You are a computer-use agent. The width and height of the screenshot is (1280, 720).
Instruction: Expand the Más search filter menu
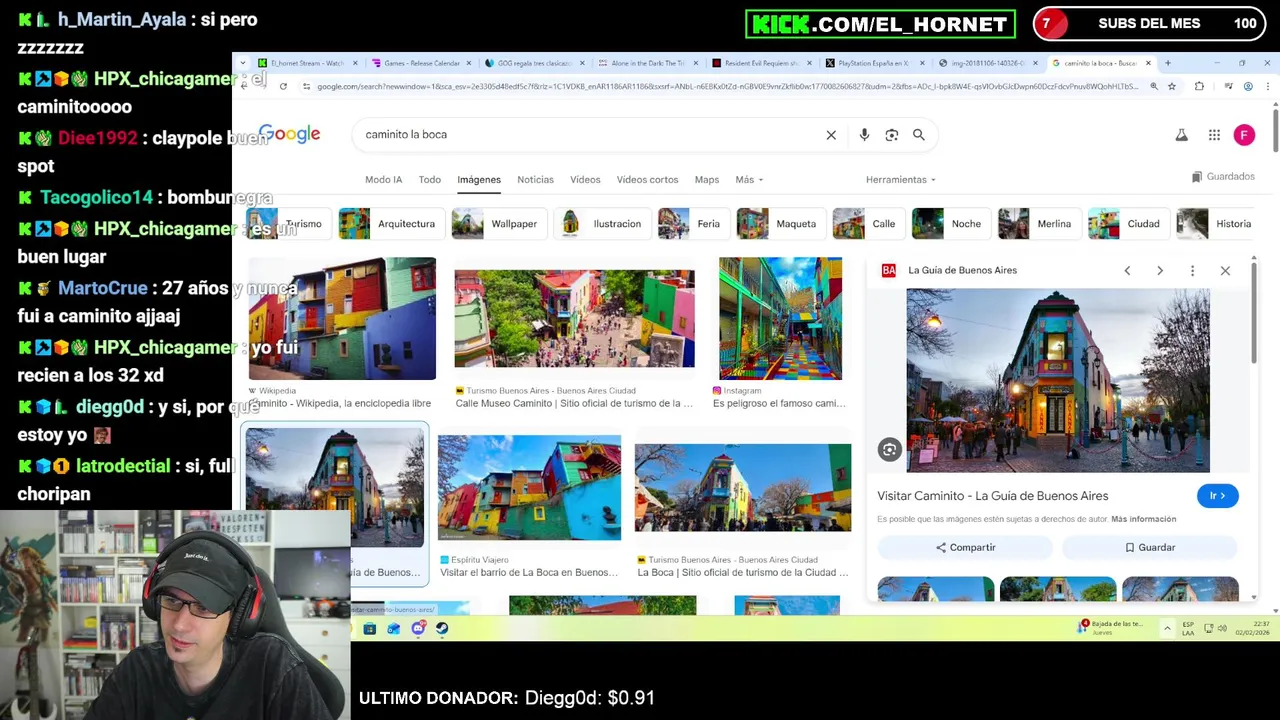(x=749, y=180)
